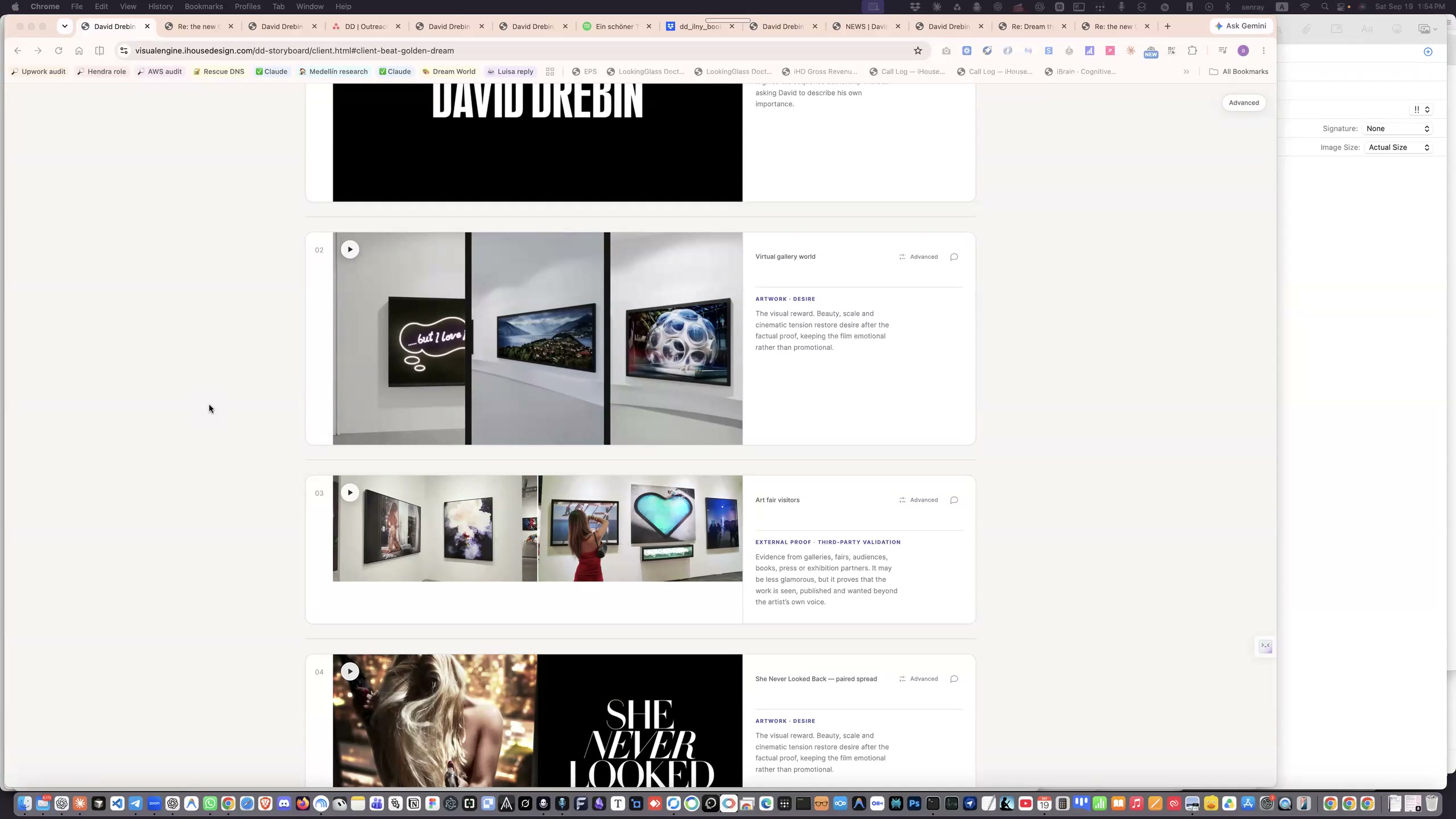Toggle Advanced for Art fair visitors
The width and height of the screenshot is (1456, 819).
[x=919, y=500]
